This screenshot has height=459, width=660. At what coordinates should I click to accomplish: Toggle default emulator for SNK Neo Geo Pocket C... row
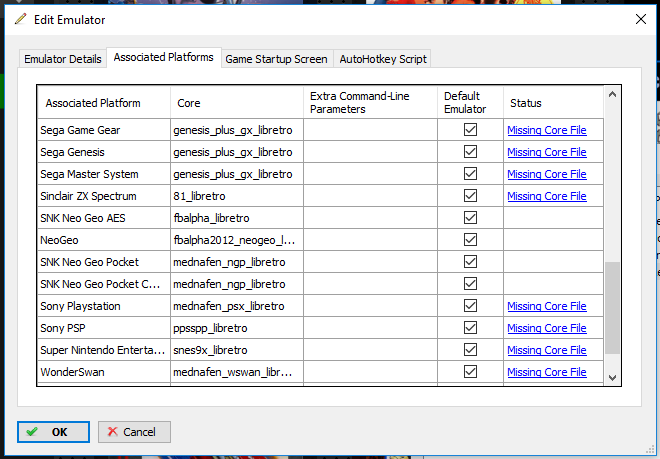(x=470, y=283)
